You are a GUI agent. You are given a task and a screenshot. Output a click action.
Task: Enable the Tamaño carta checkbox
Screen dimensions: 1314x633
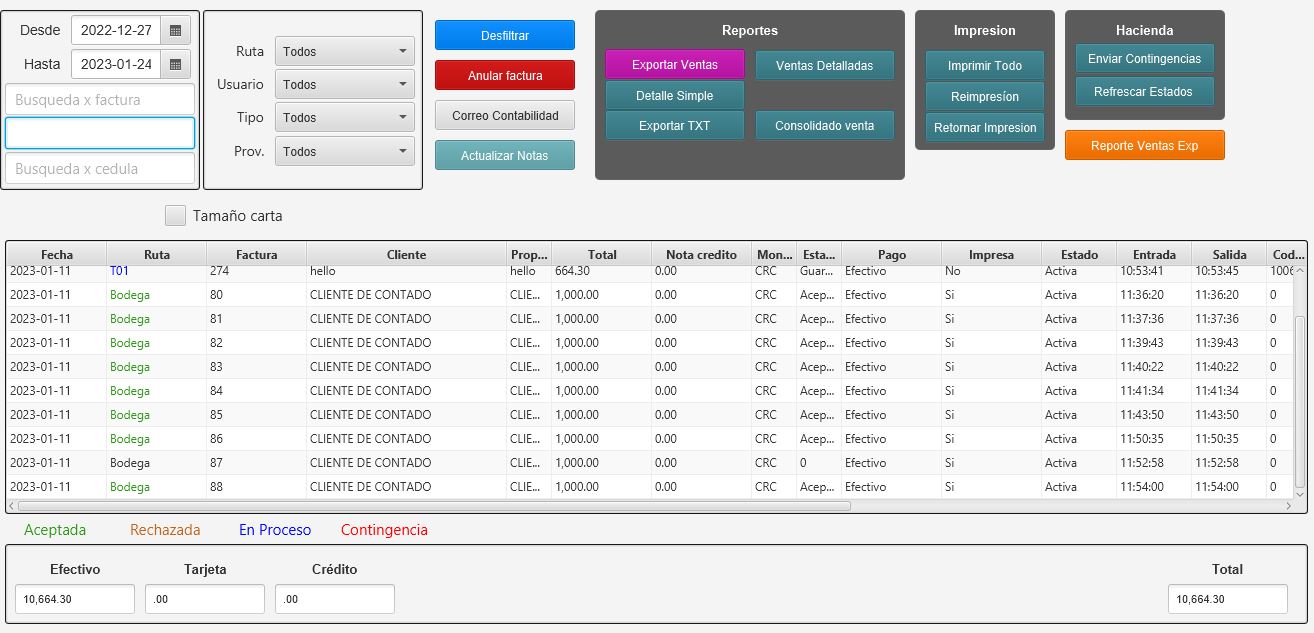(176, 215)
